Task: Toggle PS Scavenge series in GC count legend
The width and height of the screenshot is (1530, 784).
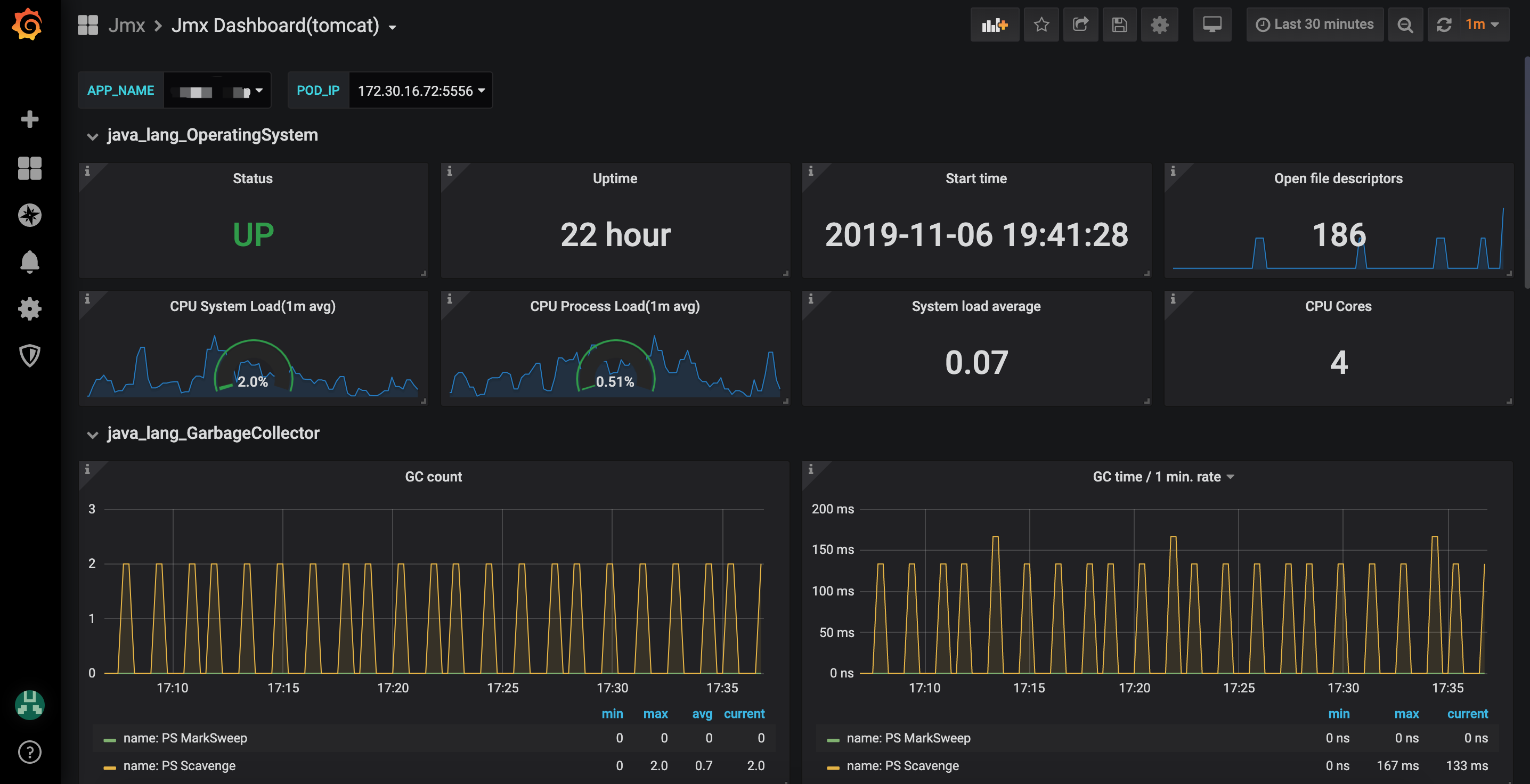Action: tap(180, 765)
